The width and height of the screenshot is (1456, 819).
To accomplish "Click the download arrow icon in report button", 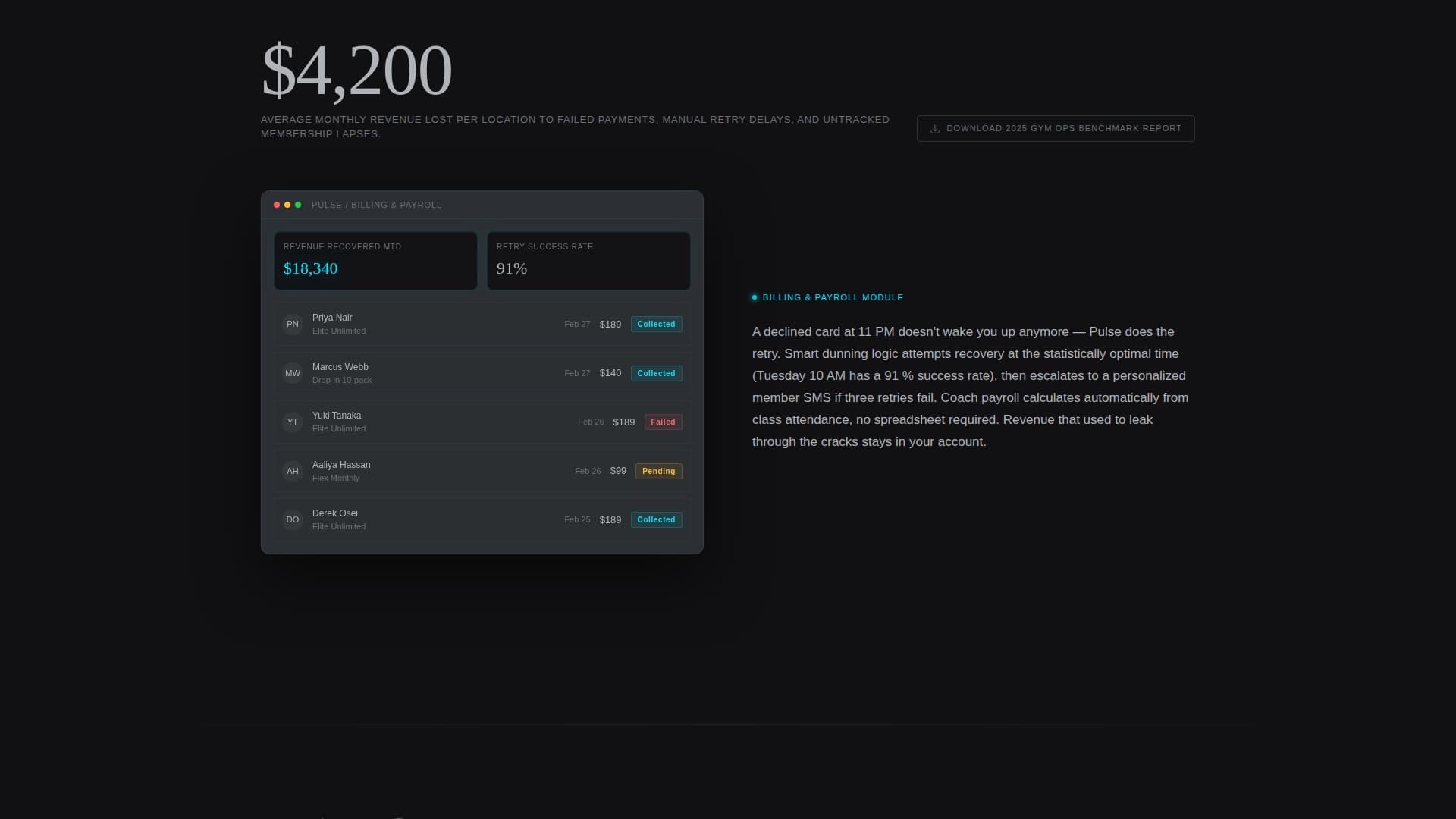I will (935, 129).
